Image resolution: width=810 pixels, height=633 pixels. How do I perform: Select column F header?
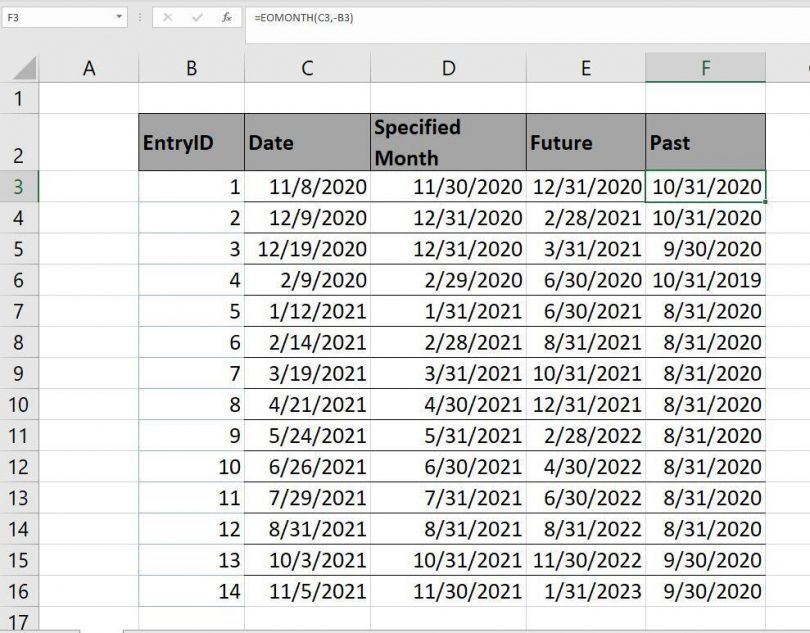coord(706,67)
